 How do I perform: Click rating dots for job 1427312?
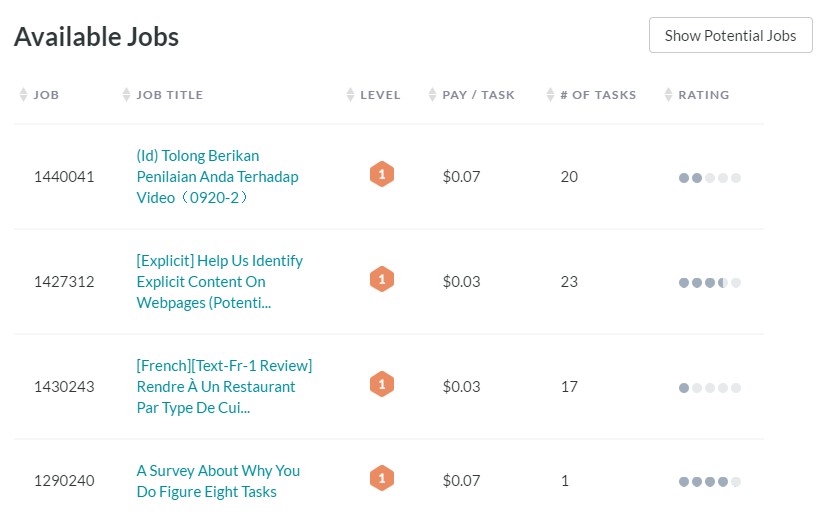point(709,283)
